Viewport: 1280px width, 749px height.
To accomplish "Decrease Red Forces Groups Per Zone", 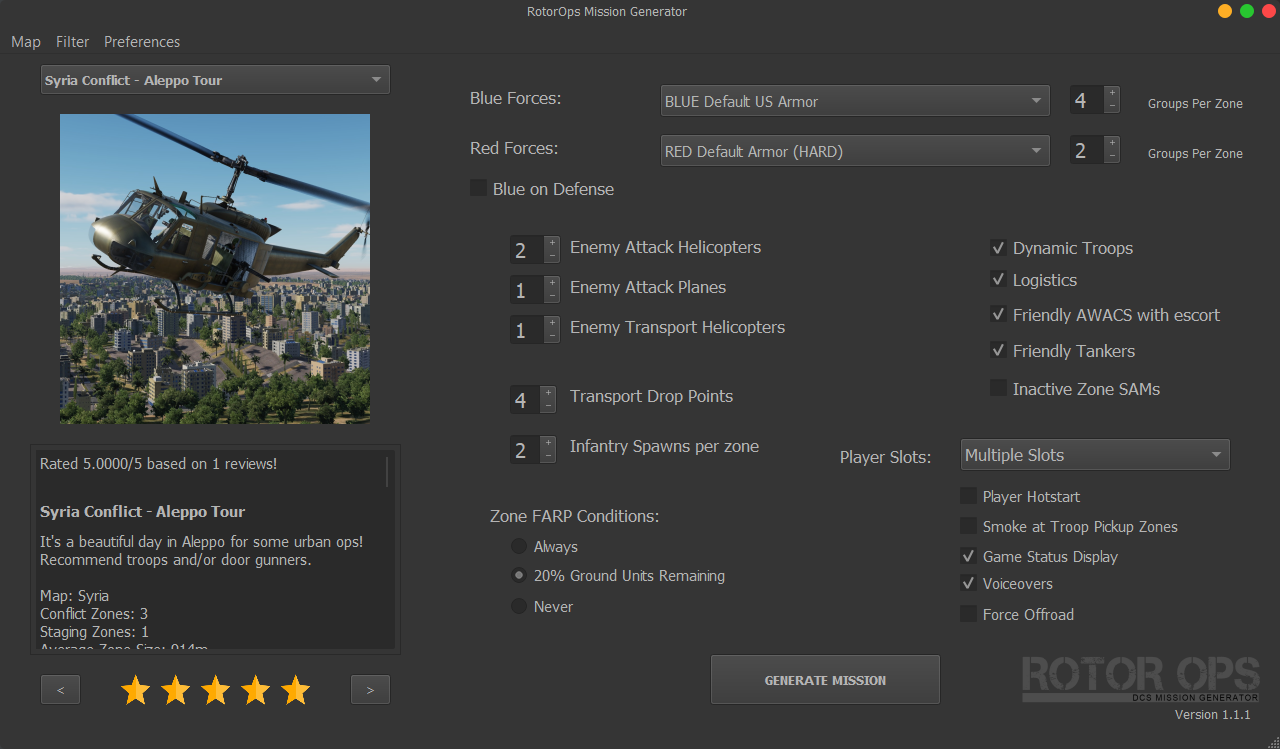I will click(x=1111, y=157).
